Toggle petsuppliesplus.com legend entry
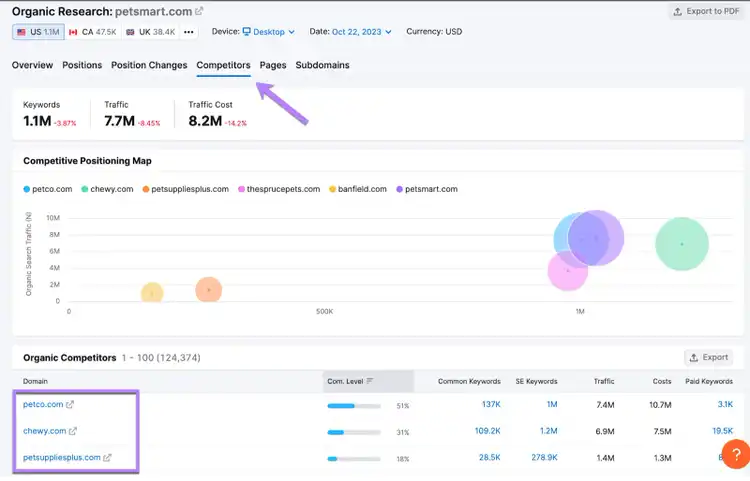Screen dimensions: 750x481 (185, 189)
